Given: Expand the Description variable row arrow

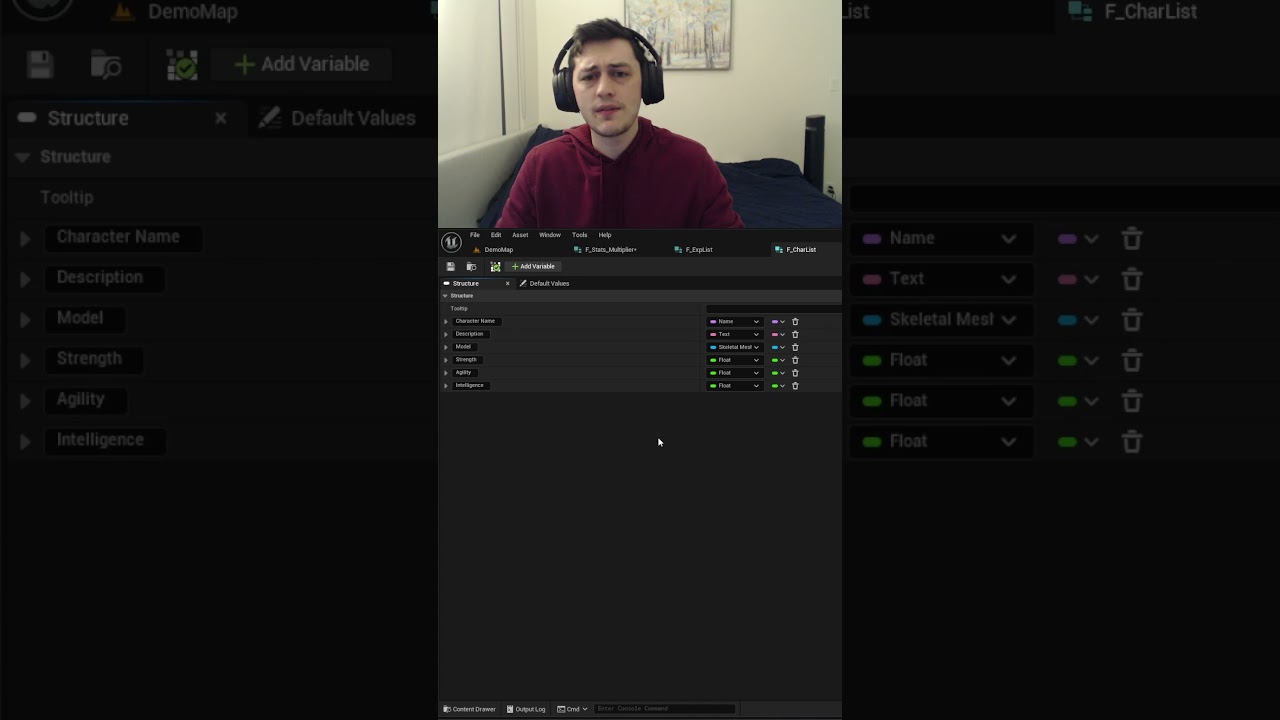Looking at the screenshot, I should click(446, 335).
